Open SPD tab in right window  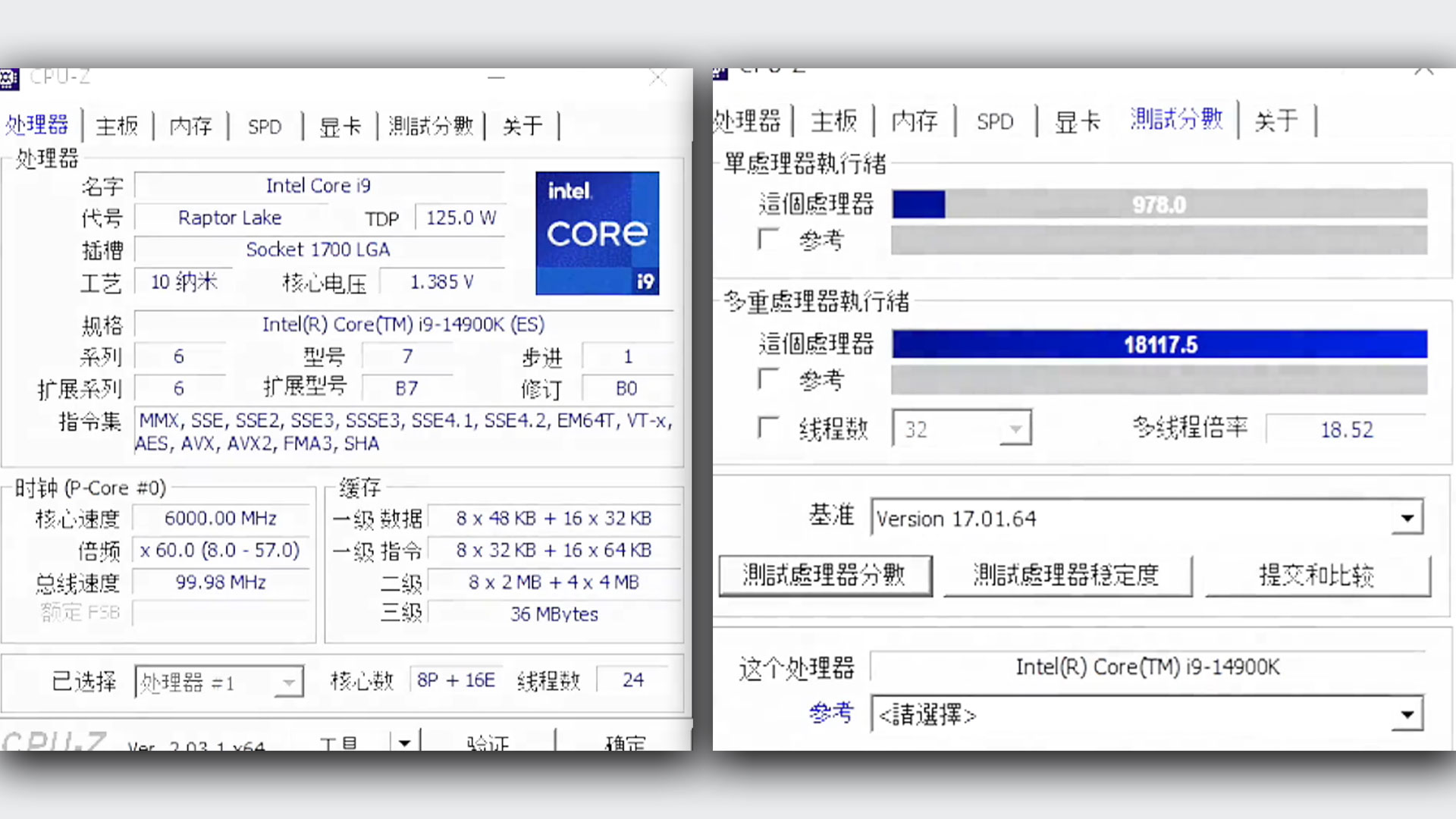(x=995, y=121)
